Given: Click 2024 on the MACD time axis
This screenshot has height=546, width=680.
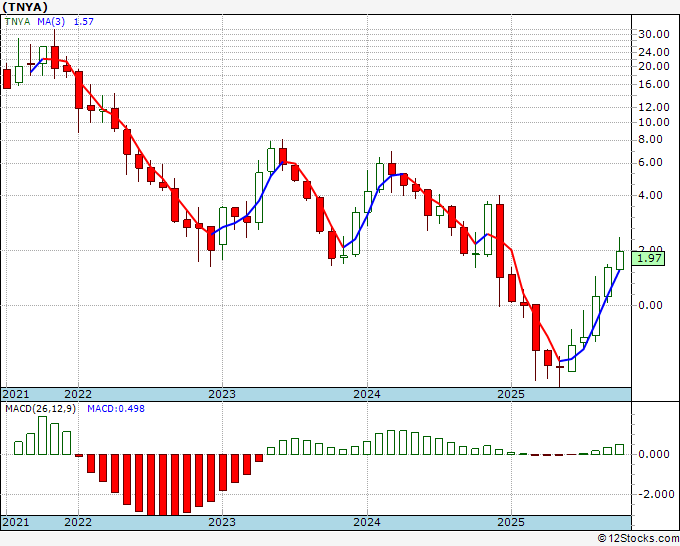Looking at the screenshot, I should 367,522.
